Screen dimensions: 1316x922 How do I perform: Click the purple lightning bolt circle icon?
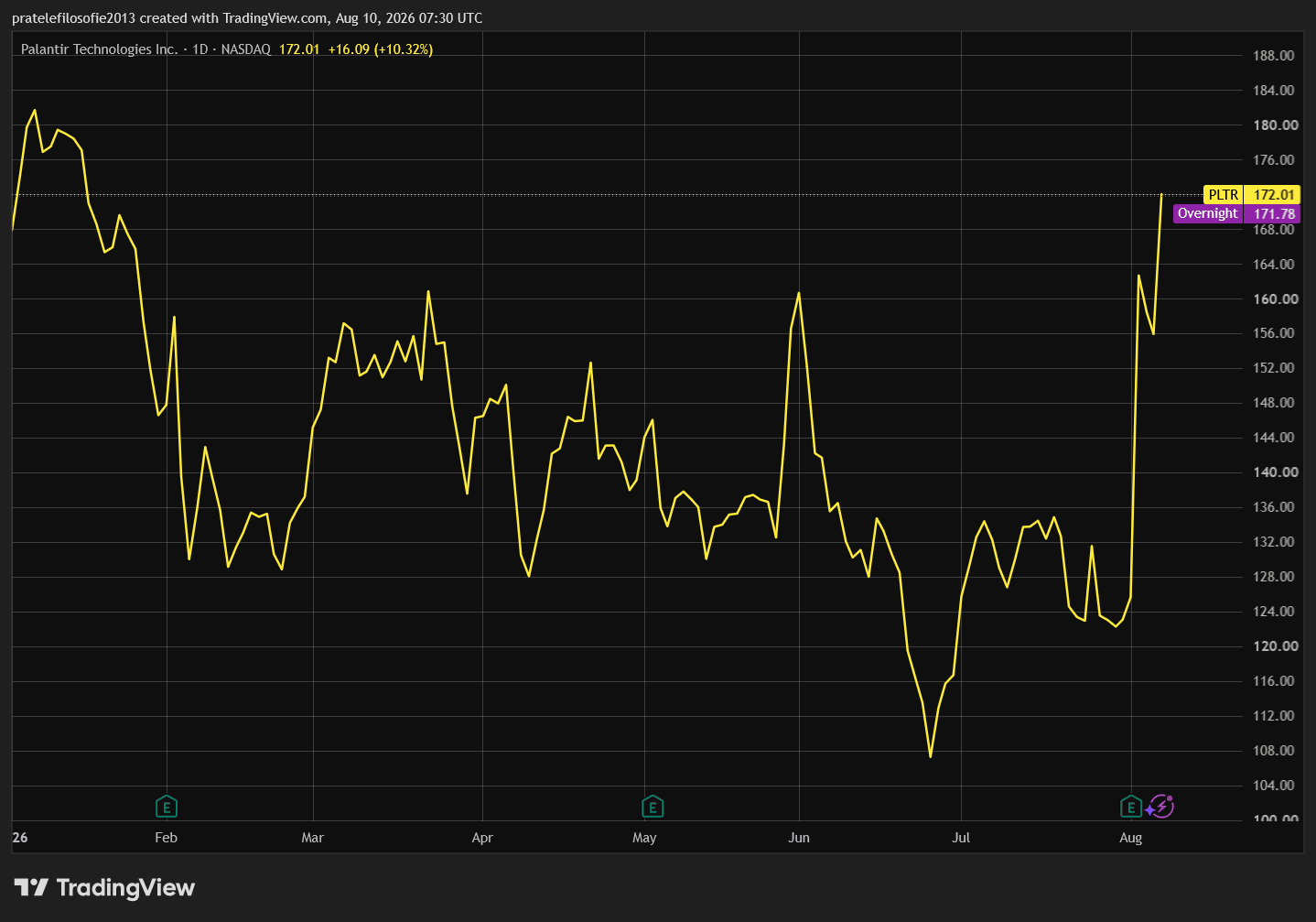(1162, 806)
